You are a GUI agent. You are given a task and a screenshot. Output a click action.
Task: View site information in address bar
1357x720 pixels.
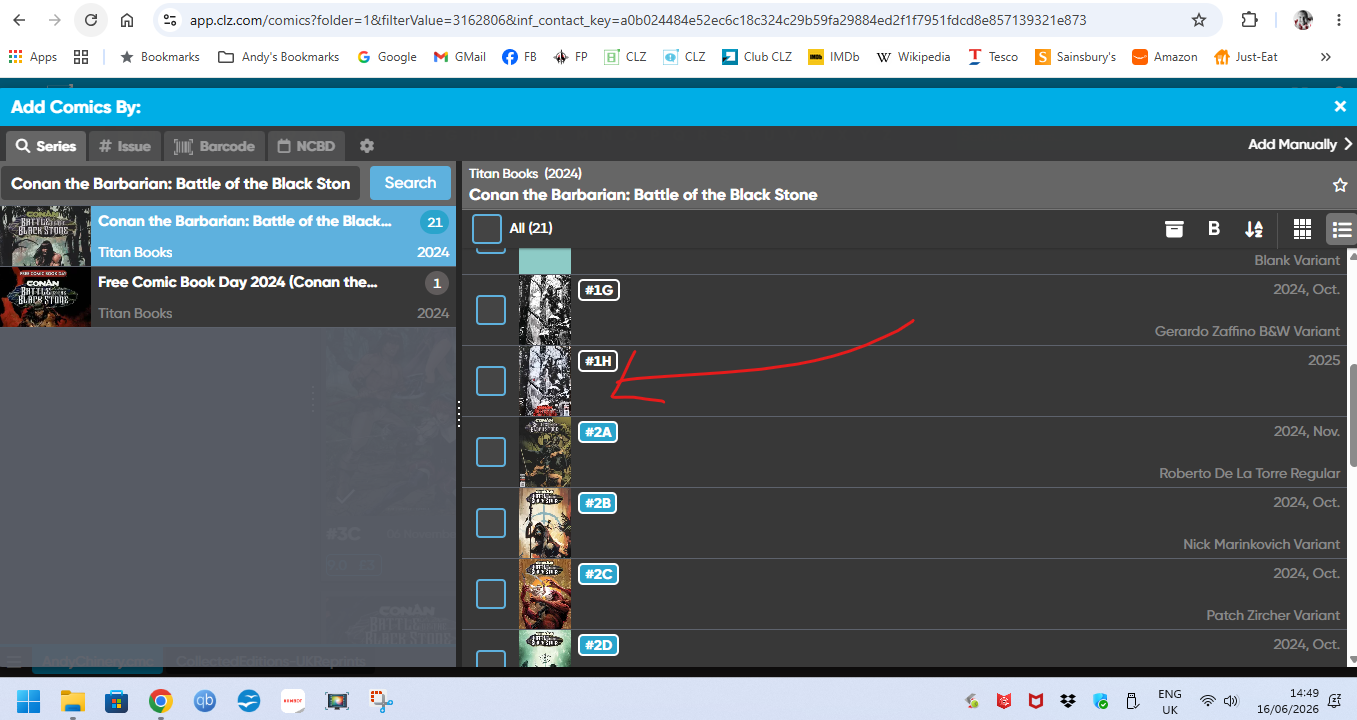click(x=169, y=20)
